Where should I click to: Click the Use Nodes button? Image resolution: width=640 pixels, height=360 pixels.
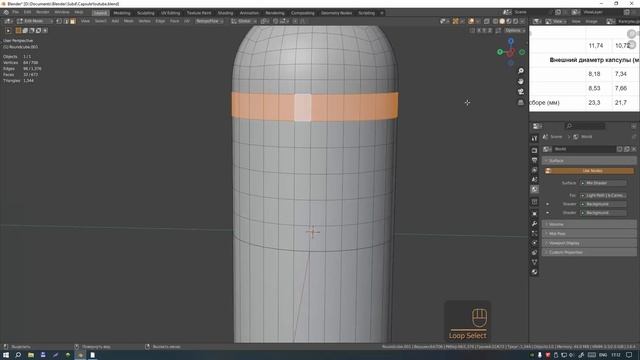pos(589,171)
